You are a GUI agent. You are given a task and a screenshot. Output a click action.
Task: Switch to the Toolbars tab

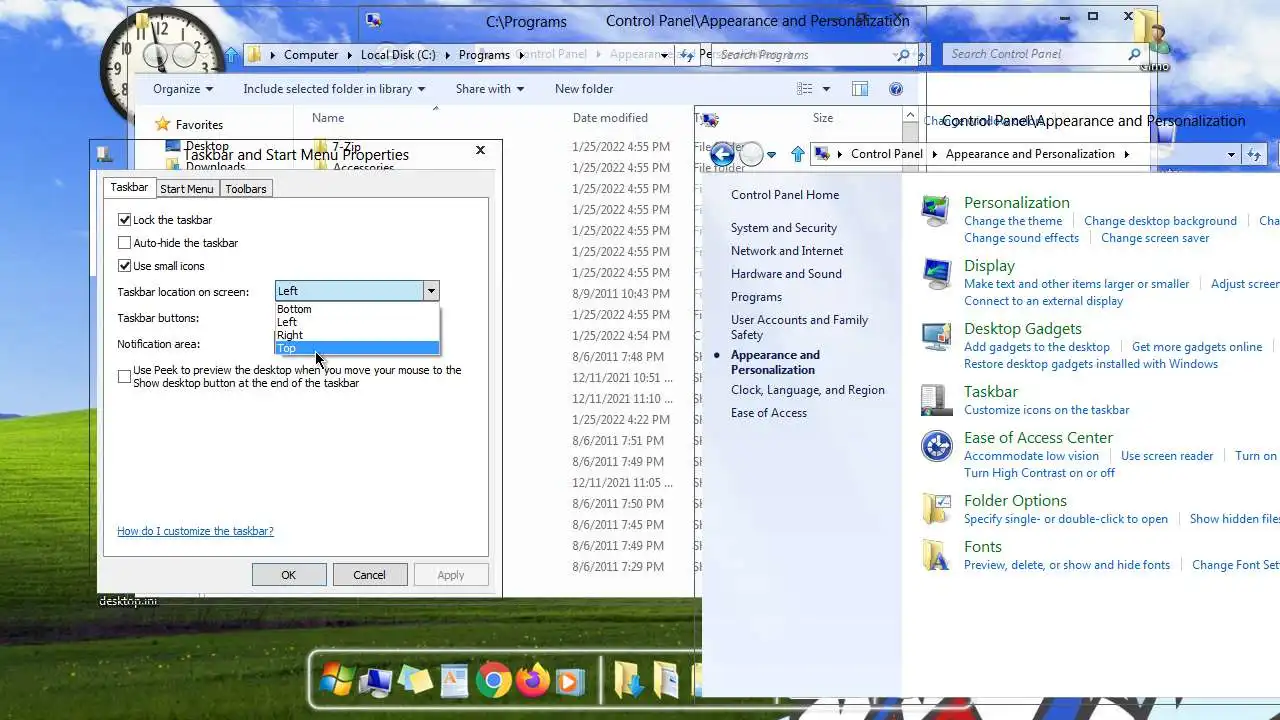[246, 189]
